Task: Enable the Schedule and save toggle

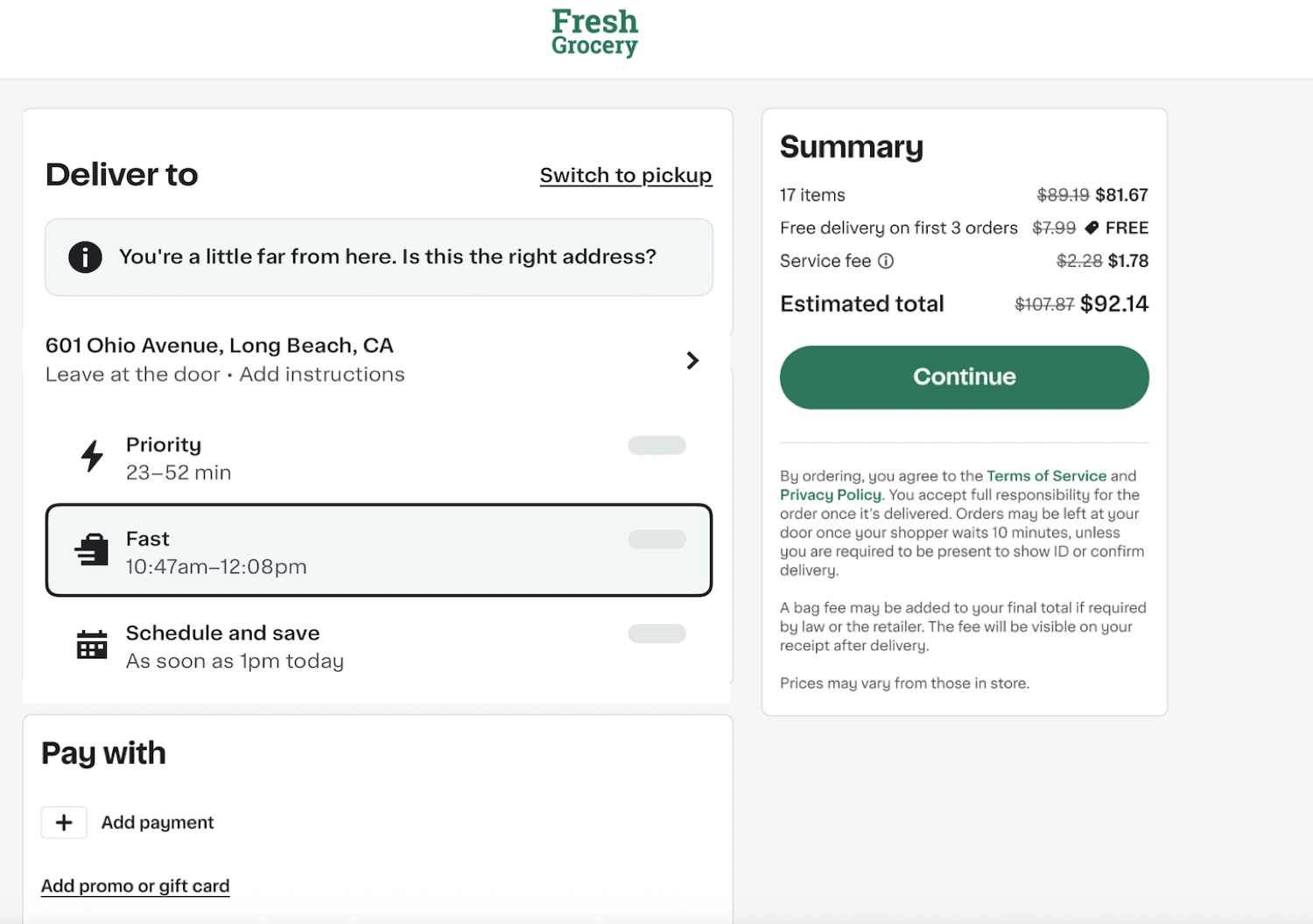Action: [x=656, y=633]
